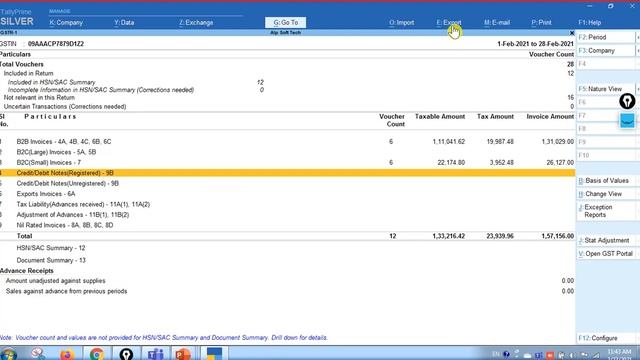The width and height of the screenshot is (640, 360).
Task: Click B2B taxable amount 1,11,041.62
Action: pyautogui.click(x=449, y=142)
